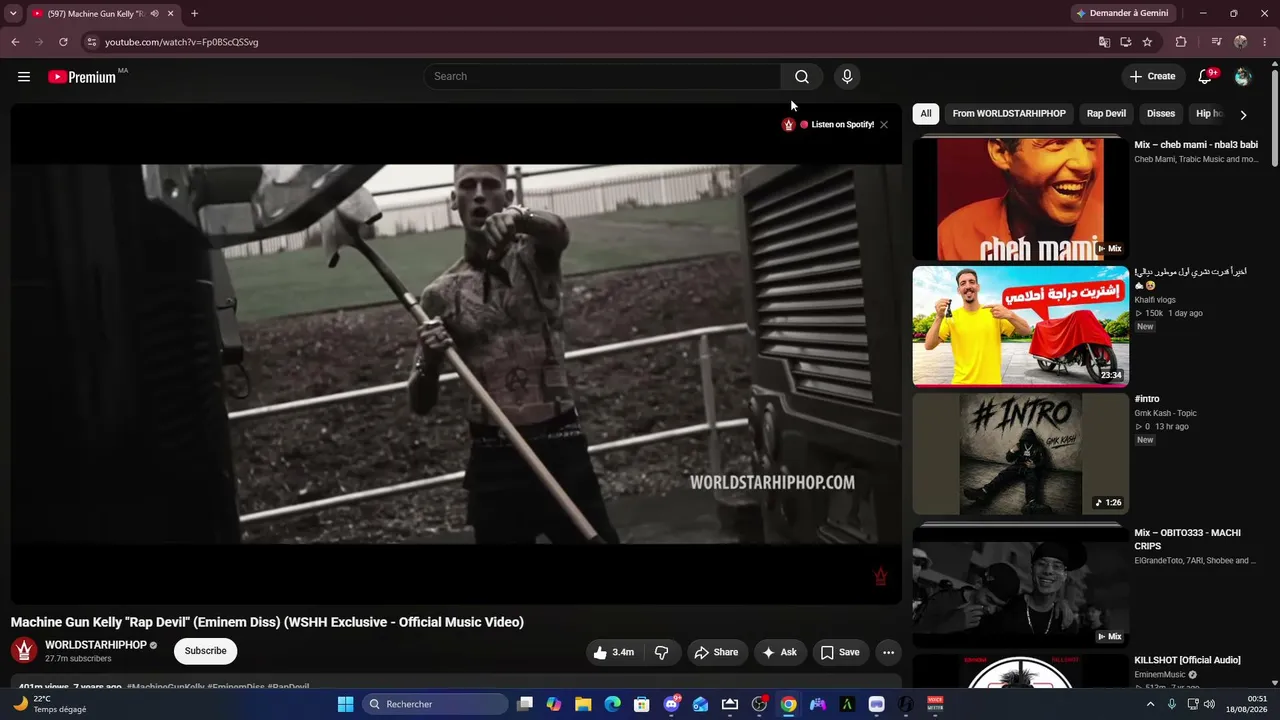Focus the YouTube search field
The width and height of the screenshot is (1280, 720).
[602, 77]
